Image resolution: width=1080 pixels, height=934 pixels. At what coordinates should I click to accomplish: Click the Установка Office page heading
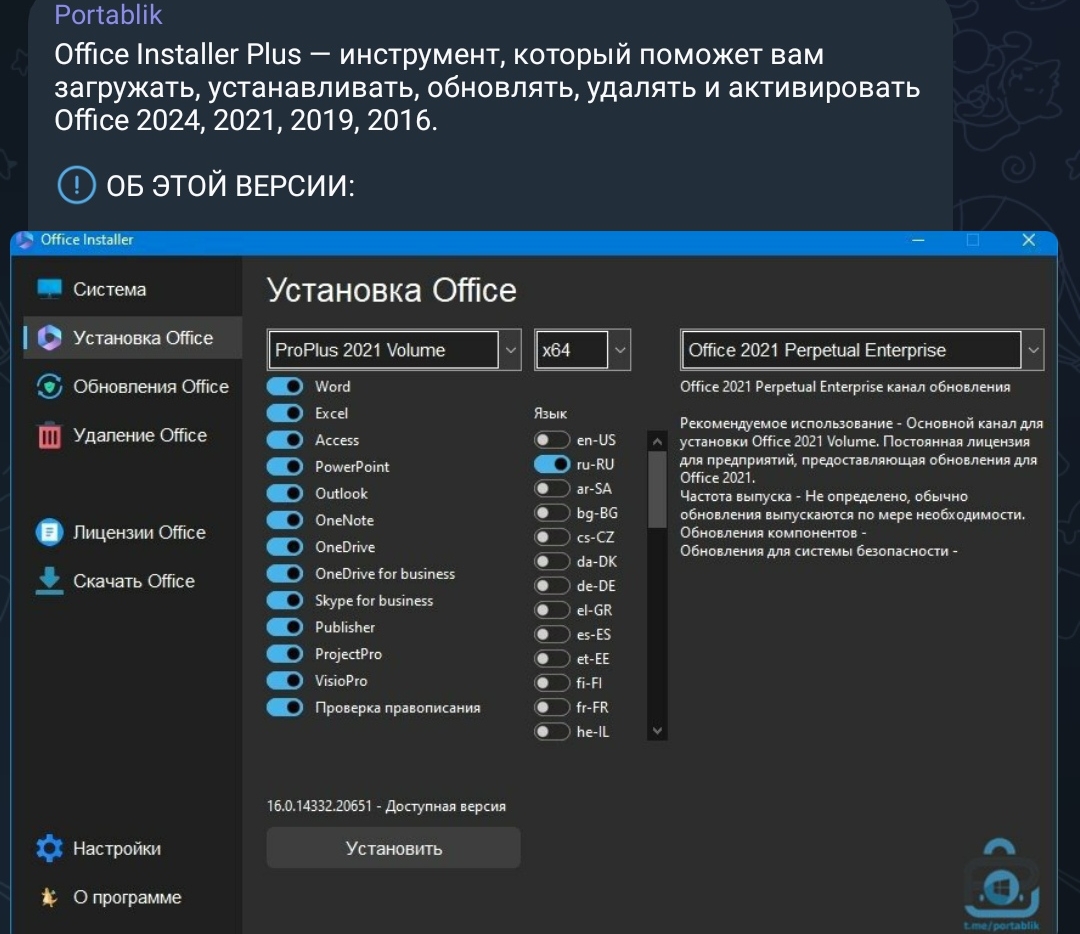tap(391, 290)
